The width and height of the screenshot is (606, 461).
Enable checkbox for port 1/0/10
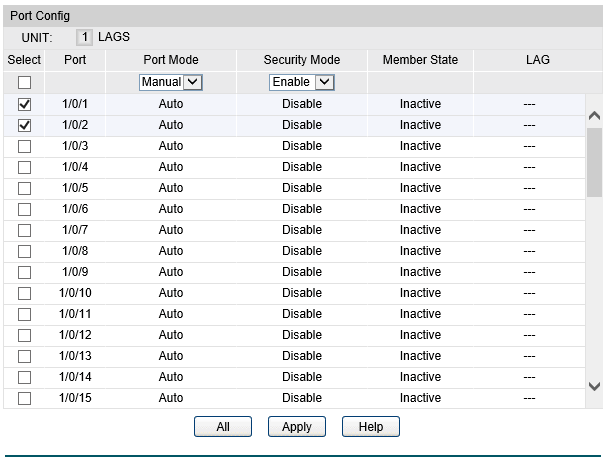click(x=24, y=293)
